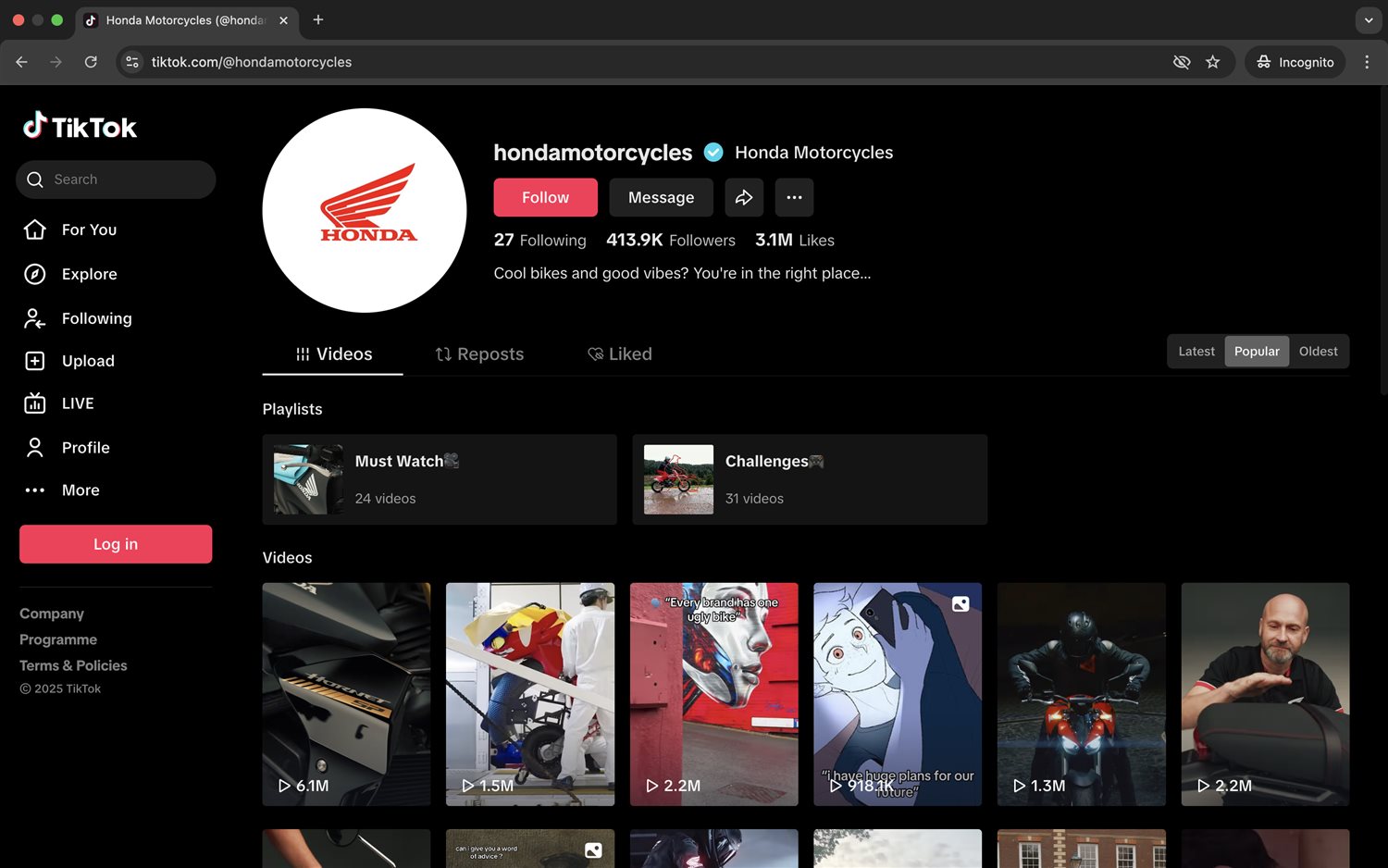Viewport: 1388px width, 868px height.
Task: View the 27 Following list
Action: (x=539, y=241)
